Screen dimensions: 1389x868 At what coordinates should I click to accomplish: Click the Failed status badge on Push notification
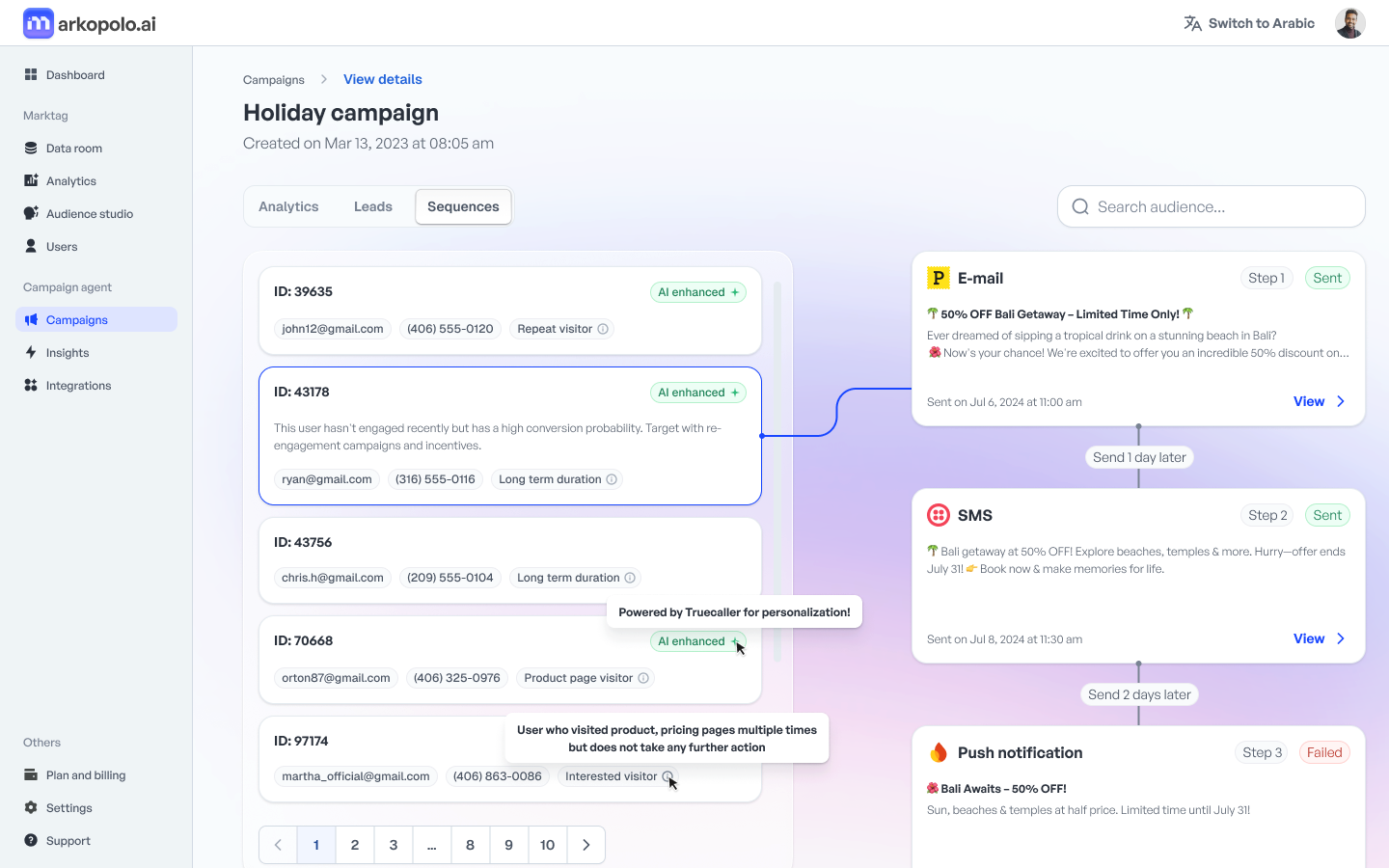pyautogui.click(x=1324, y=752)
